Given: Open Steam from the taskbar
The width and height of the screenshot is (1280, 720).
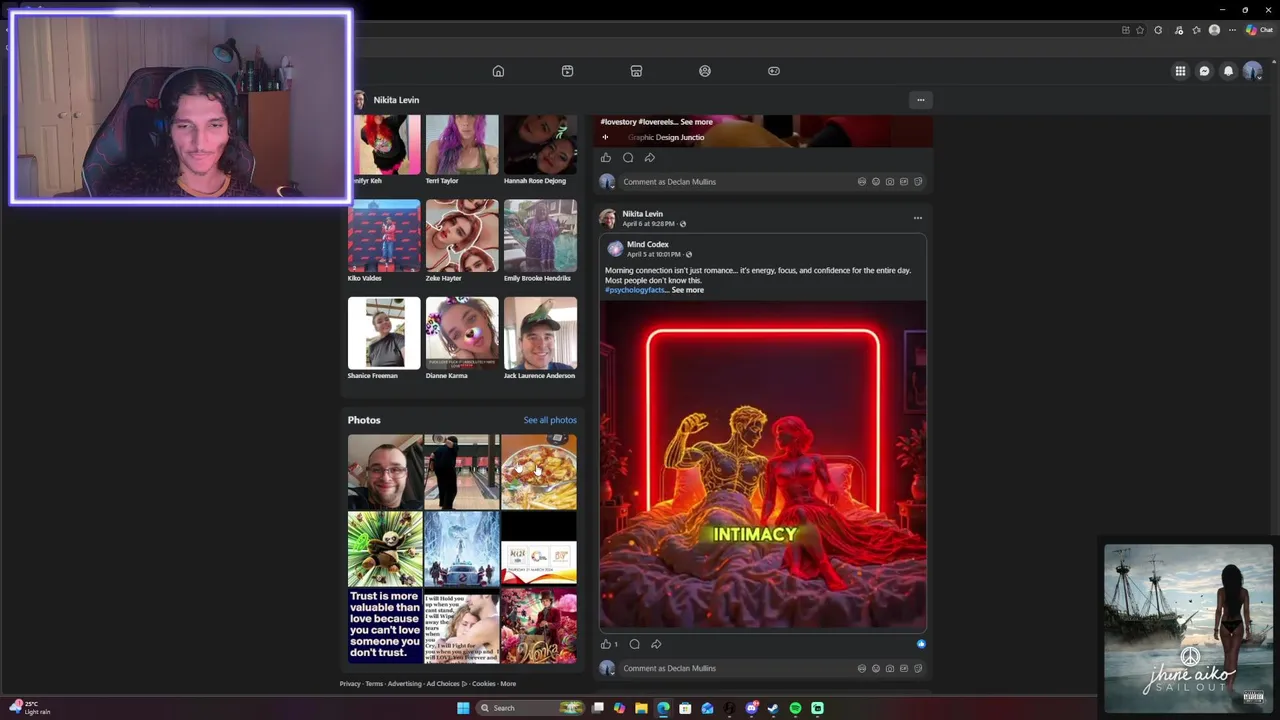Looking at the screenshot, I should (773, 708).
